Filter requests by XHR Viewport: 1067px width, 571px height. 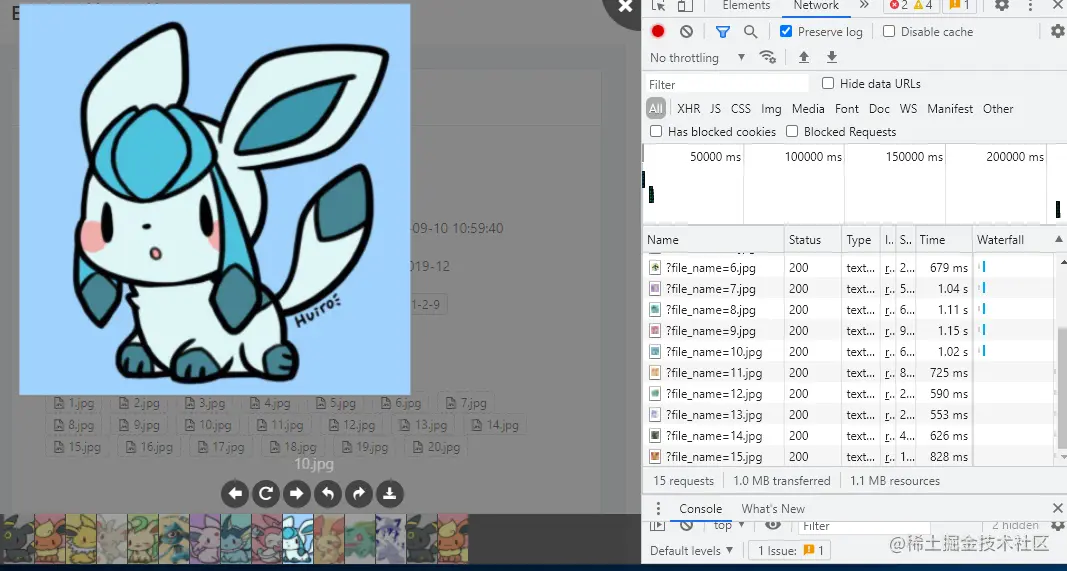[x=689, y=108]
